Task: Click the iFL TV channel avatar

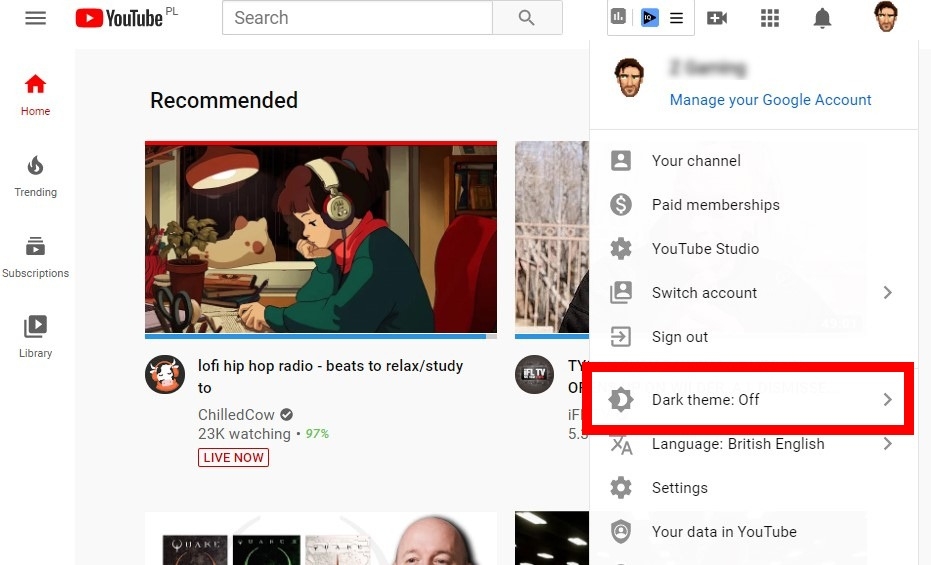Action: click(x=534, y=374)
